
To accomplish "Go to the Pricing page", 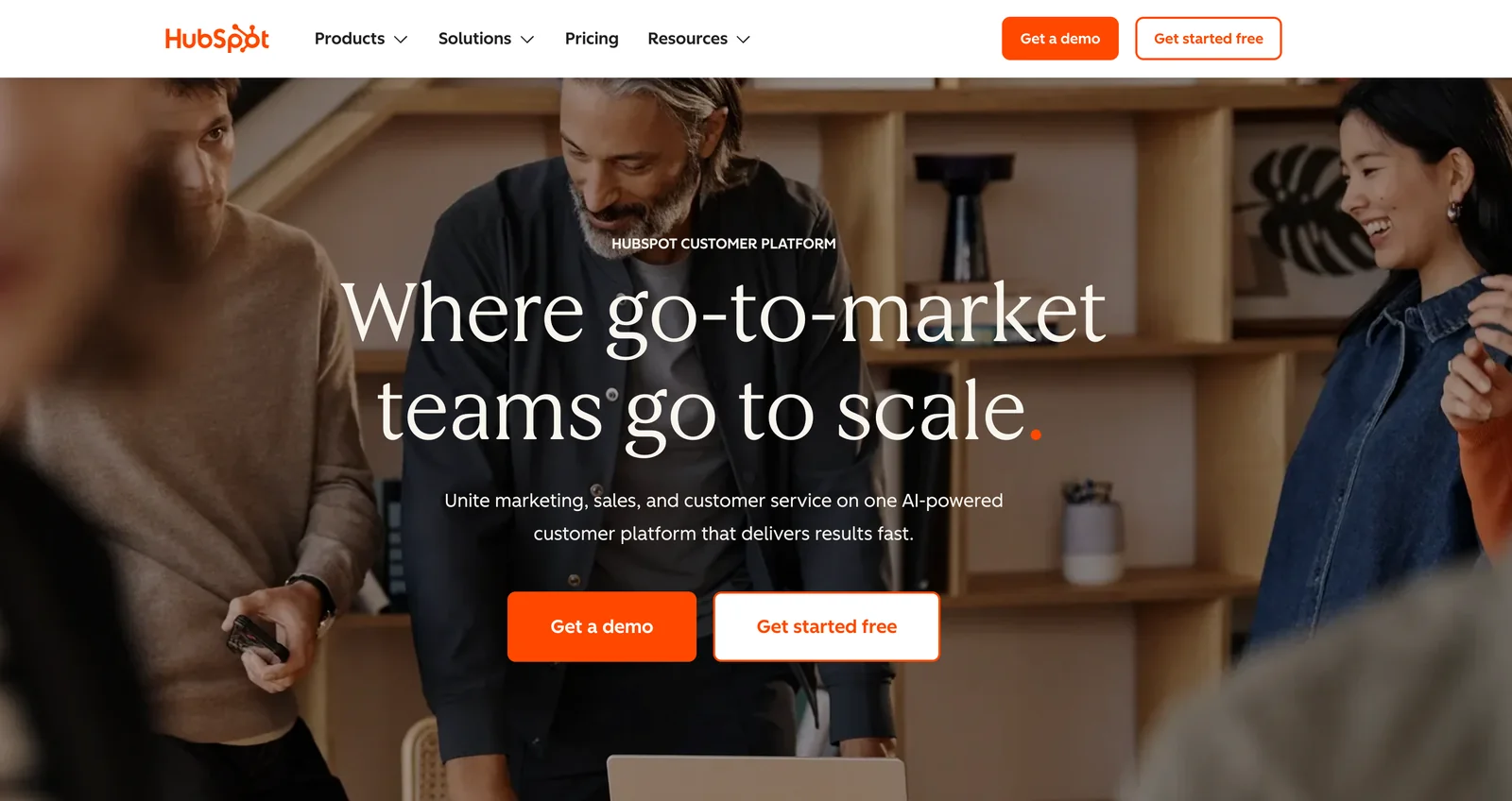I will 592,39.
